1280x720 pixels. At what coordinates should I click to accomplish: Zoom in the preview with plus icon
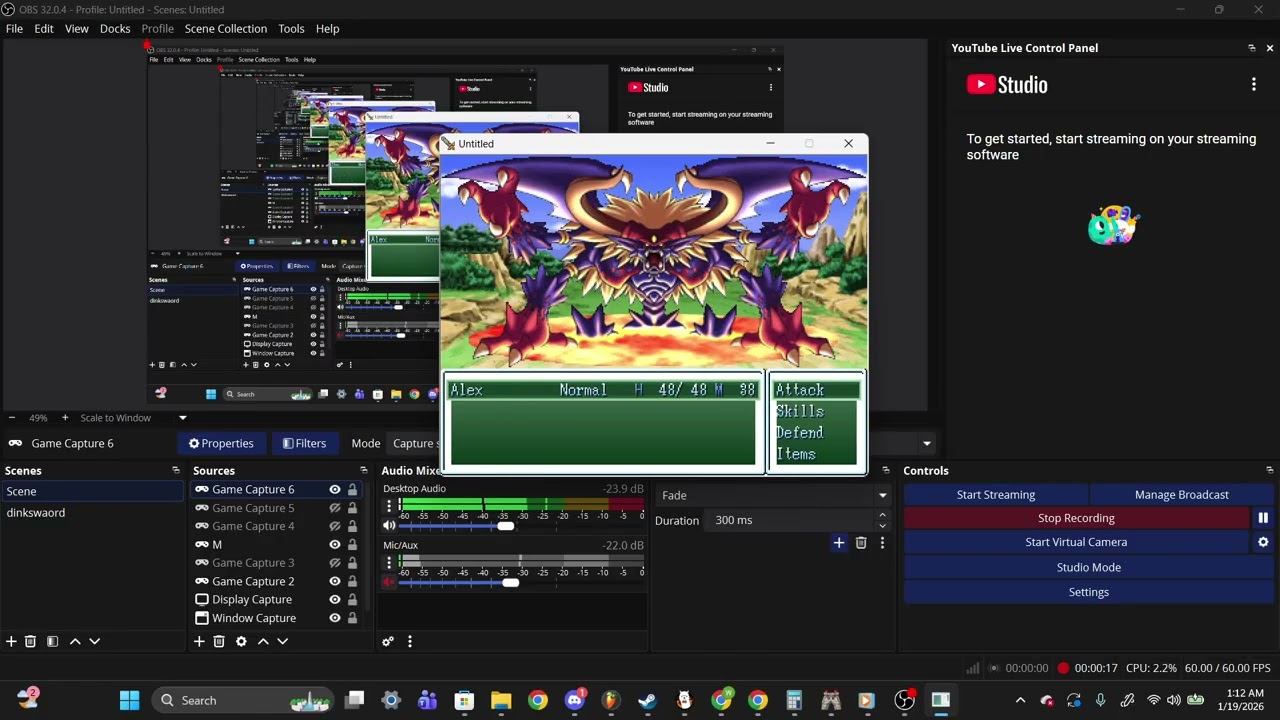(x=65, y=417)
